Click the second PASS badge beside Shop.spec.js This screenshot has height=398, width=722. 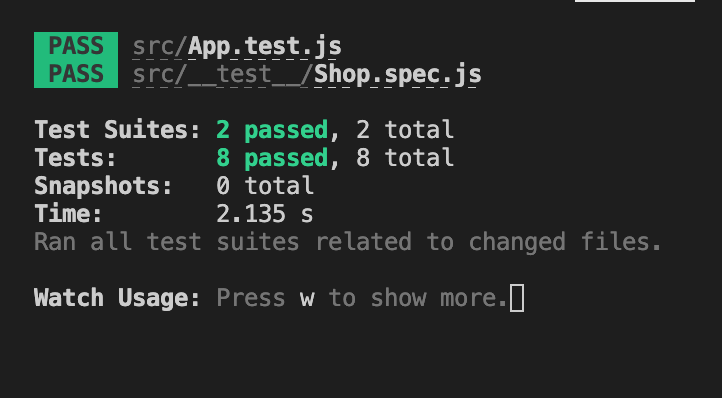point(76,74)
